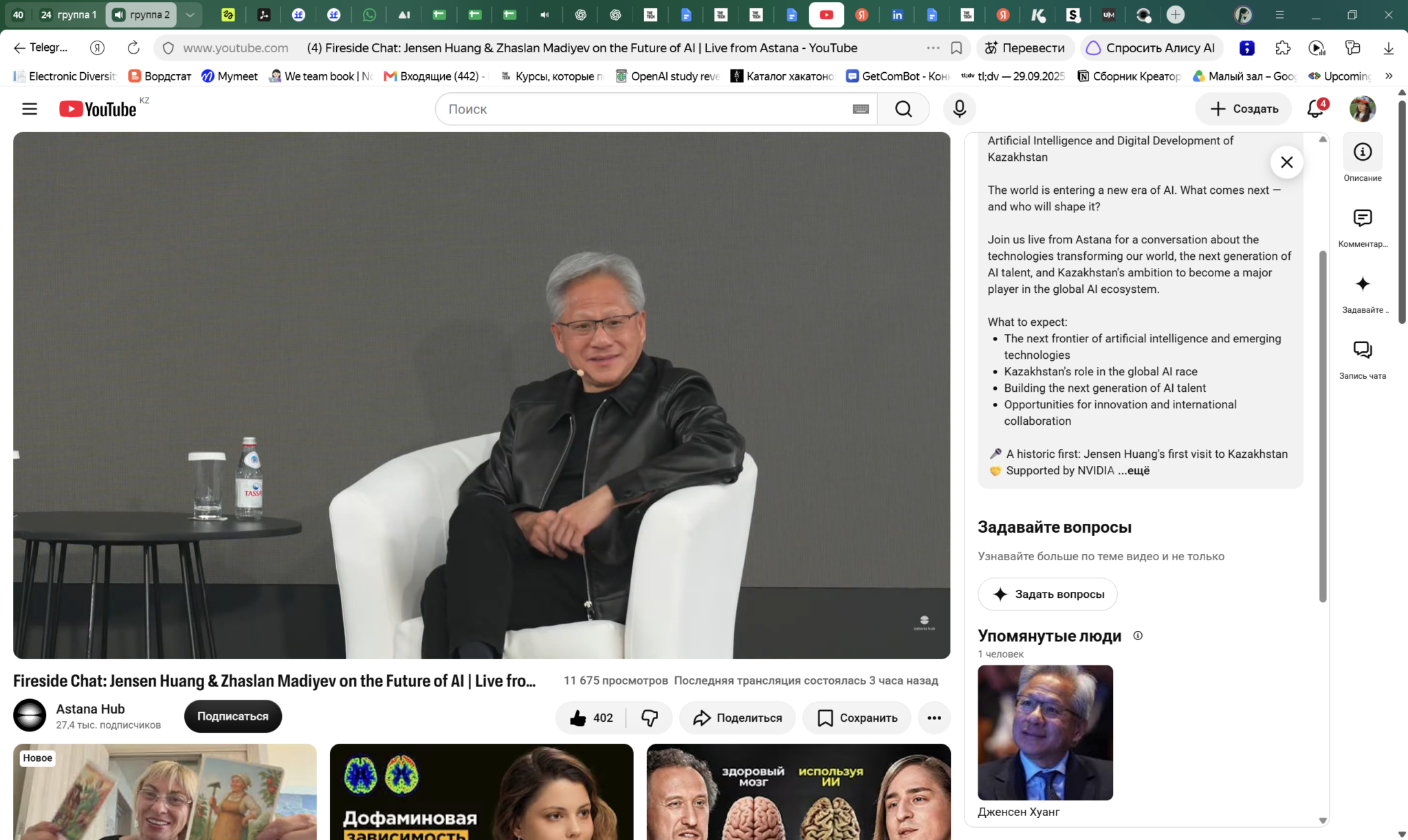Click the Подписаться button
Screen dimensions: 1408x840
tap(232, 716)
